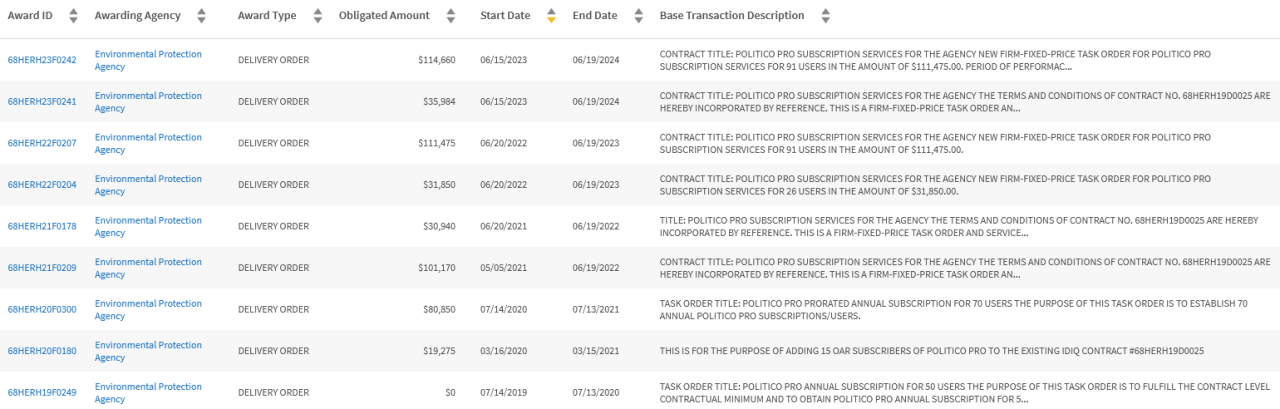
Task: Open Environmental Protection Agency link for 68HERH23F0242
Action: (148, 60)
